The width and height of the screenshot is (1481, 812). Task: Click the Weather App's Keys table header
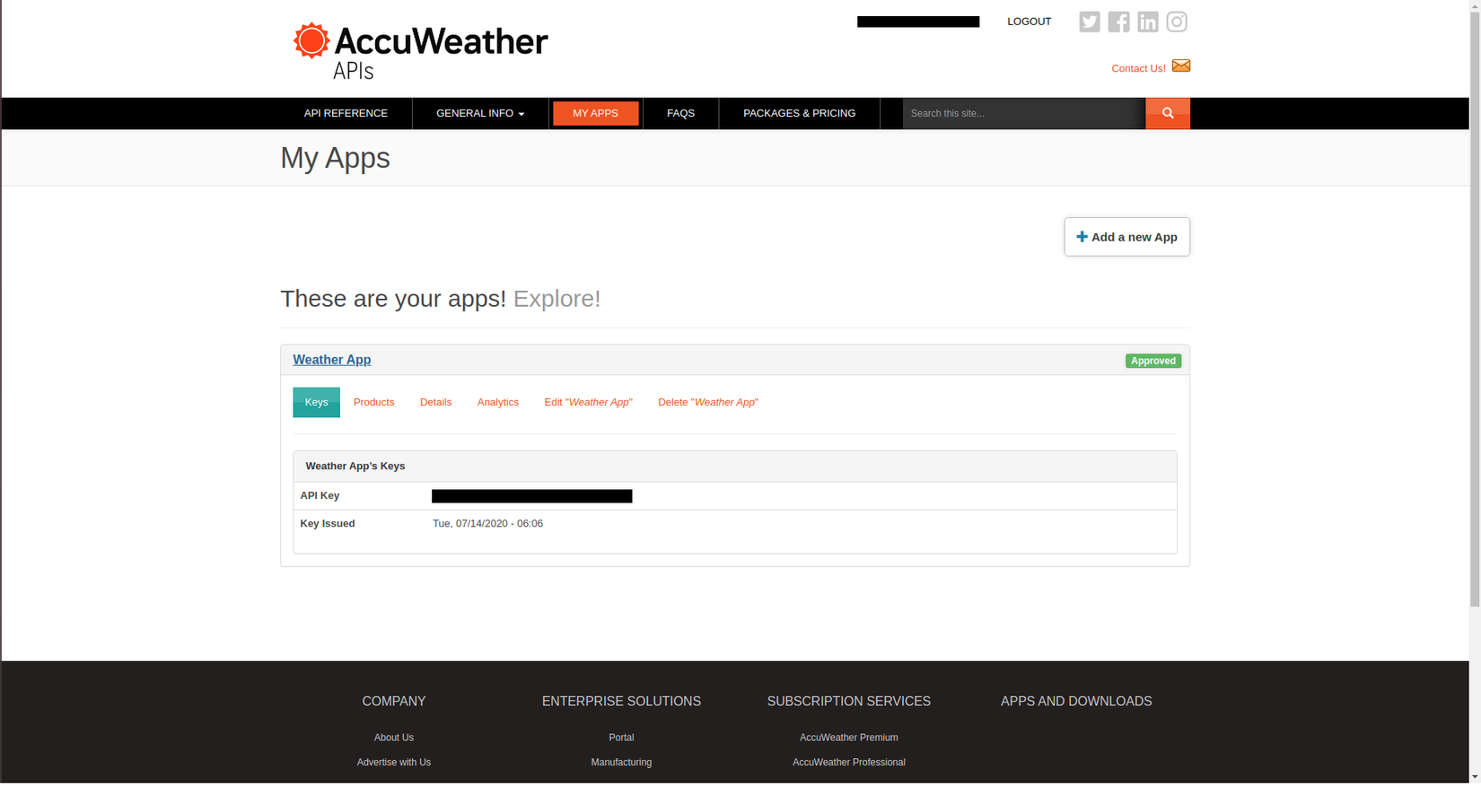point(734,467)
